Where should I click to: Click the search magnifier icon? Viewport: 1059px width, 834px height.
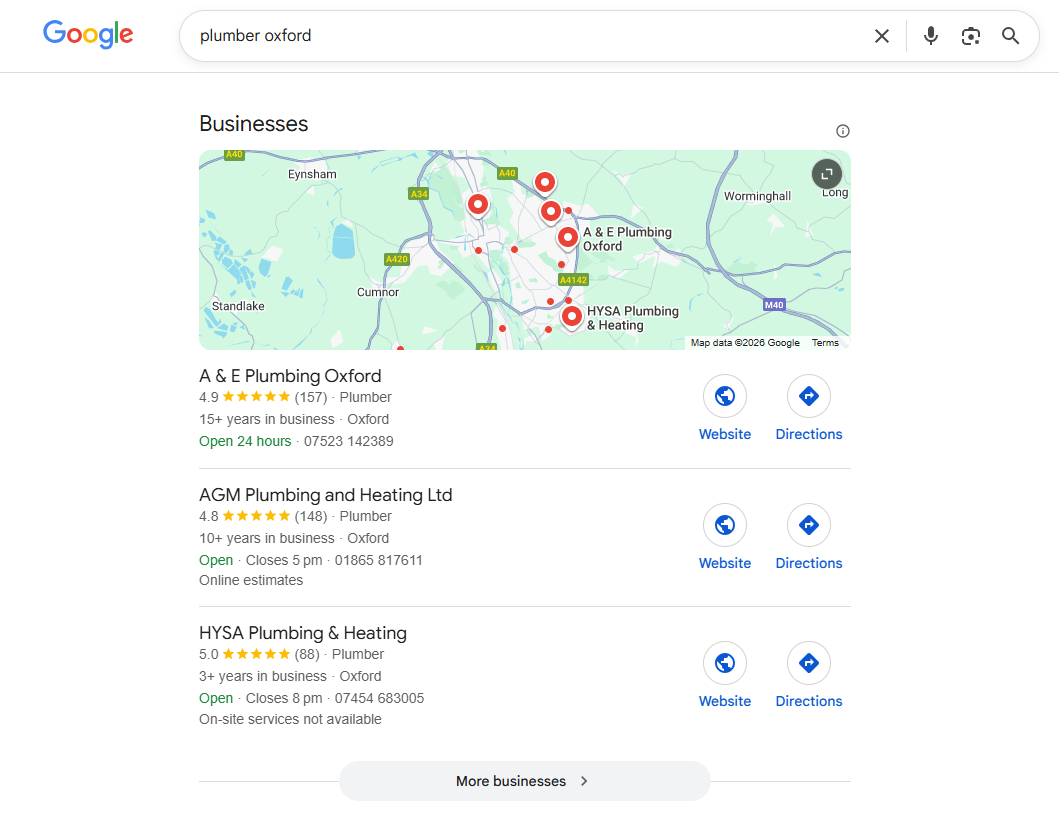pos(1010,35)
